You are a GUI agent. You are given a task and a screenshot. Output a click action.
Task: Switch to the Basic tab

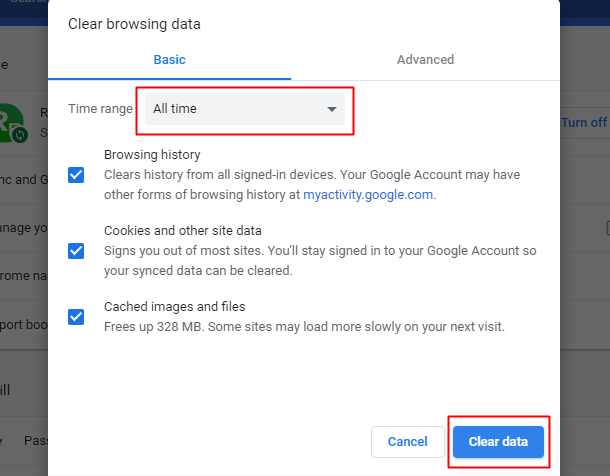tap(169, 60)
